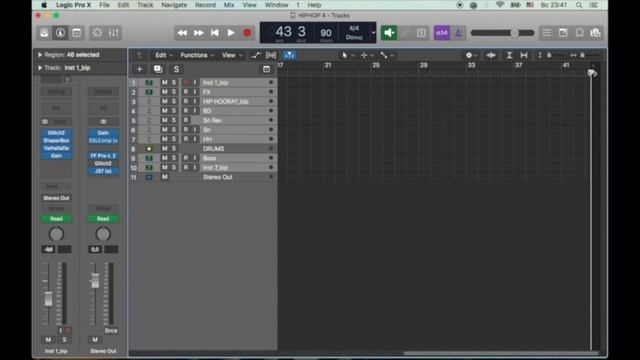Select the DRUMS track name
This screenshot has height=360, width=640.
click(213, 149)
